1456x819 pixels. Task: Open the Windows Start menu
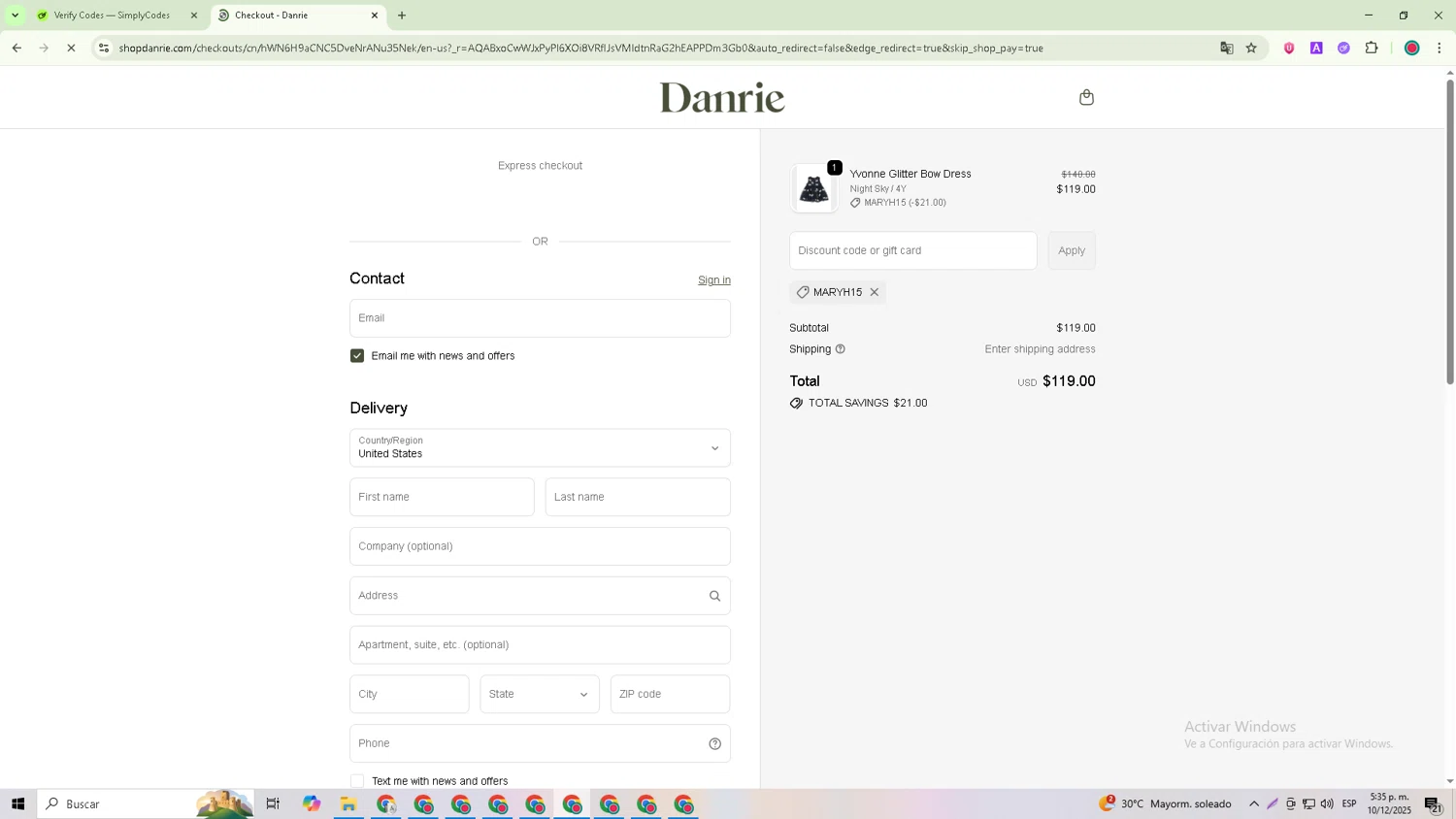click(17, 804)
